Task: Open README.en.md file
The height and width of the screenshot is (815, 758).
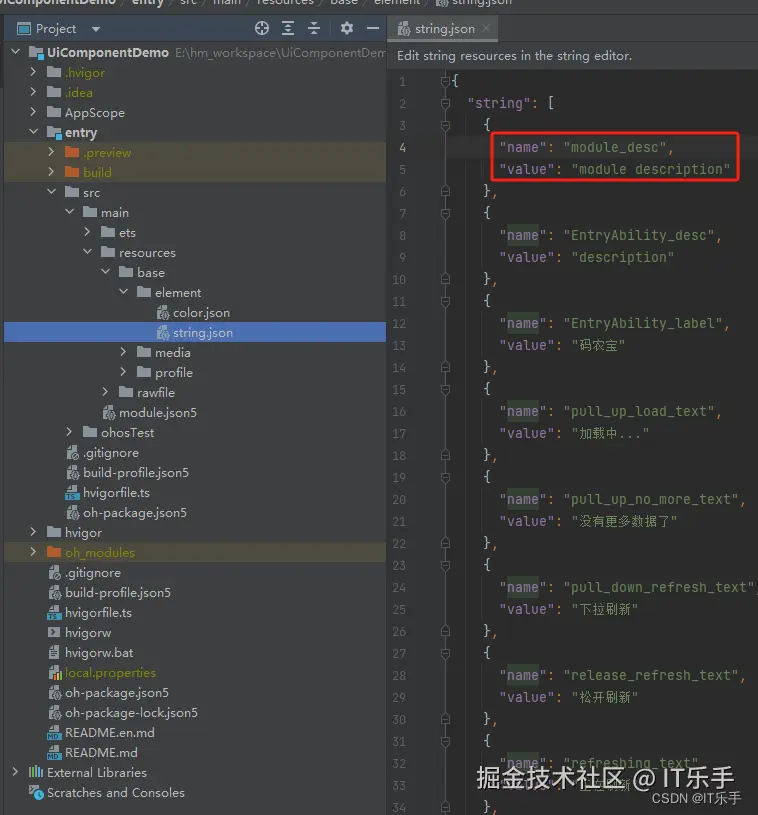Action: click(x=109, y=732)
